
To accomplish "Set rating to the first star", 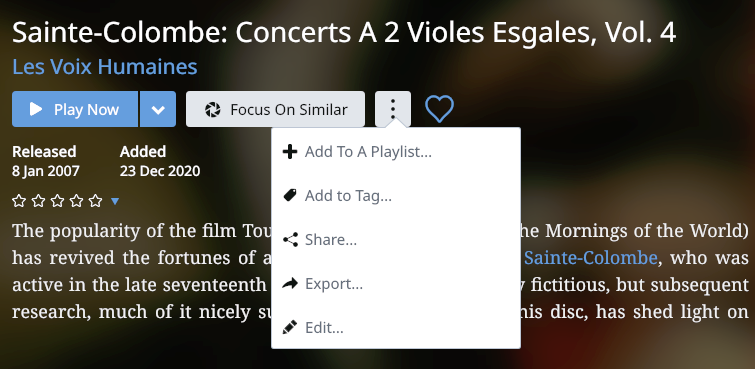I will 19,200.
